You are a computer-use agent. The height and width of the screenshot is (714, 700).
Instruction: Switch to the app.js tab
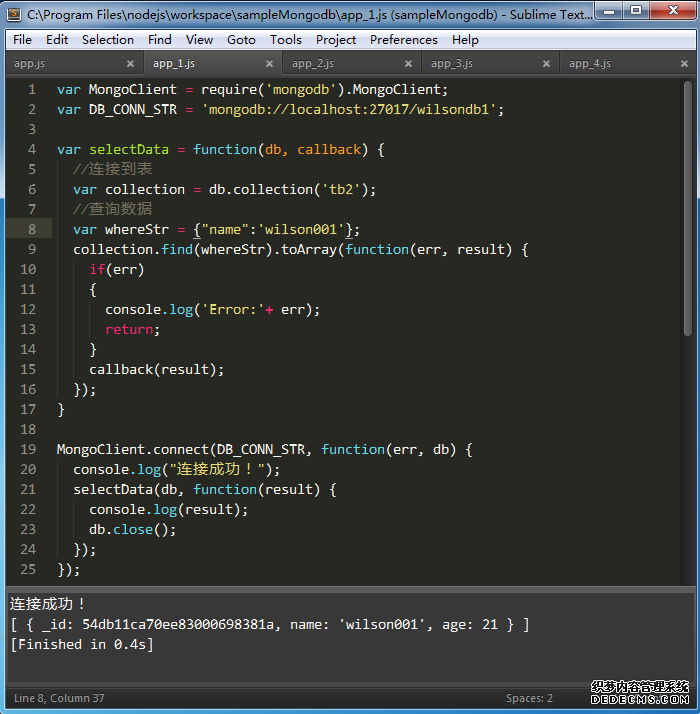pos(28,64)
